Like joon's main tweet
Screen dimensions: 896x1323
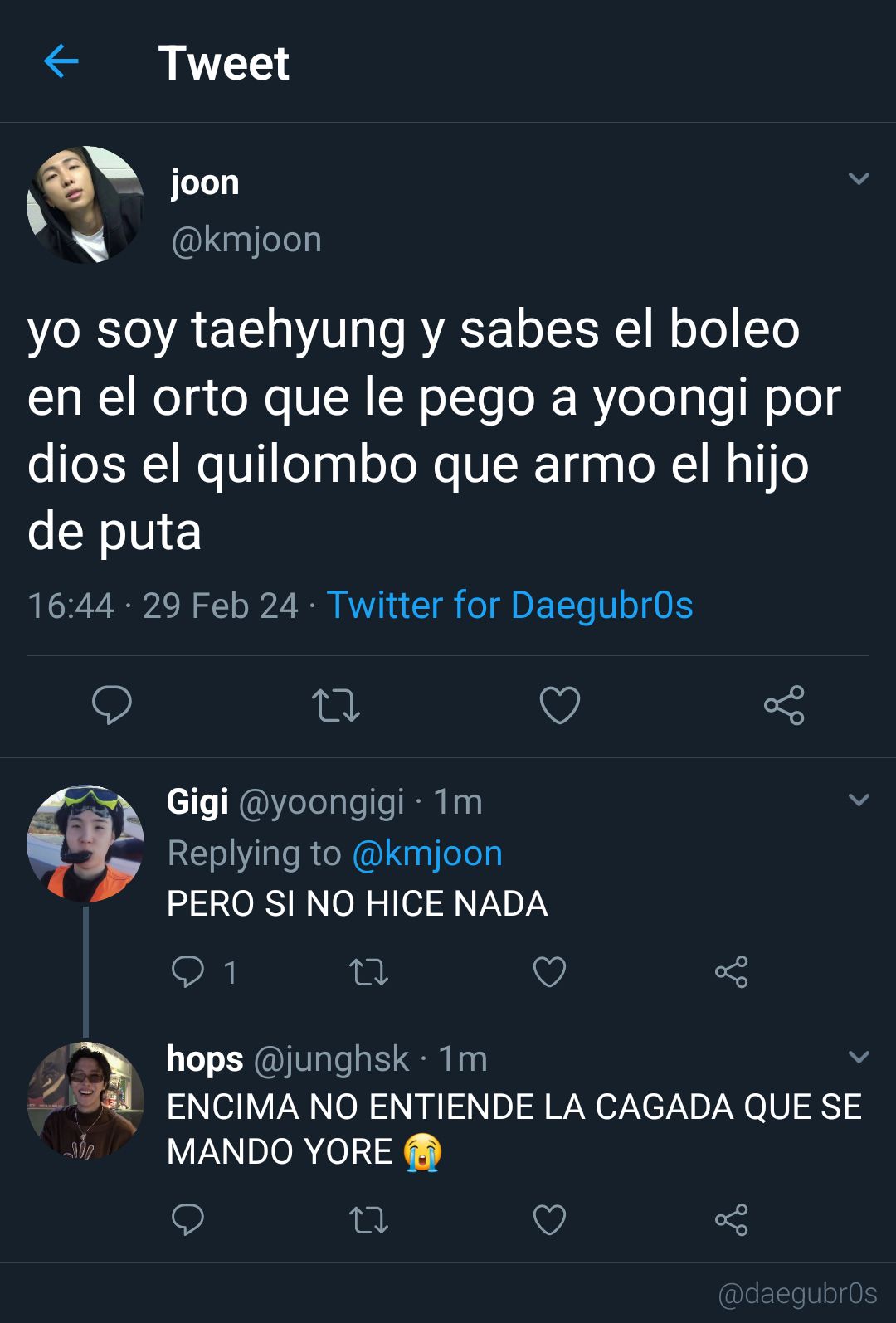pos(560,705)
